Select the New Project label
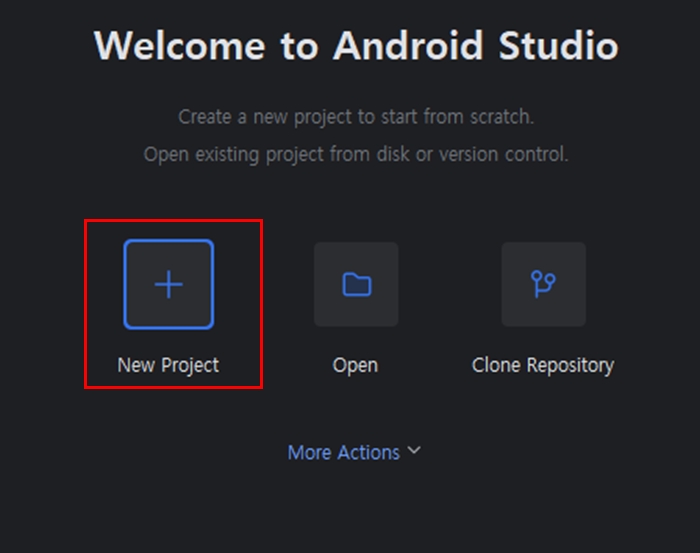The image size is (700, 553). click(x=168, y=366)
